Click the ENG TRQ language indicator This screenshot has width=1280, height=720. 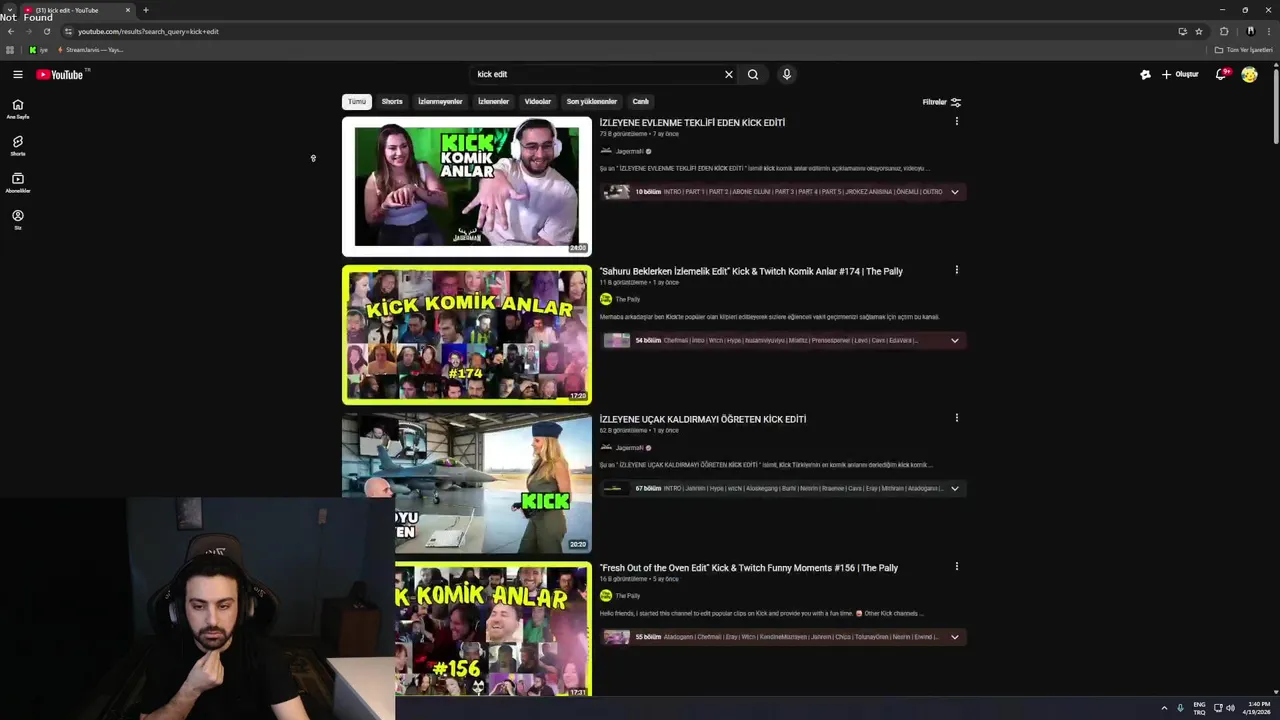[1199, 708]
